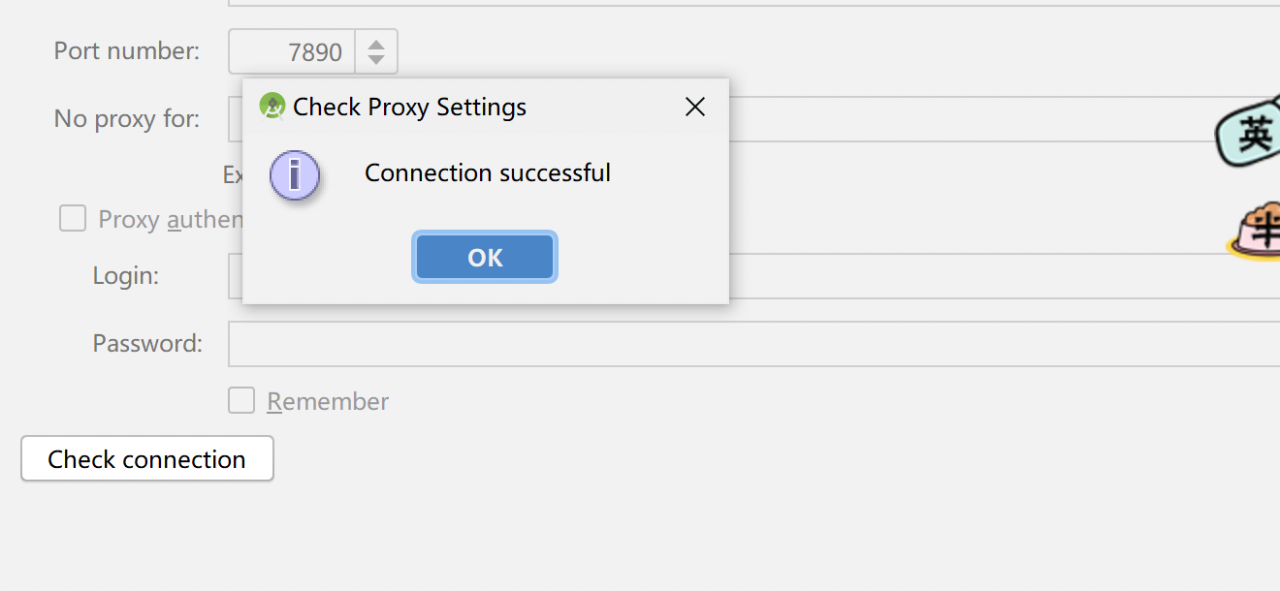Screen dimensions: 1280x591
Task: Click the Port number label
Action: point(127,51)
